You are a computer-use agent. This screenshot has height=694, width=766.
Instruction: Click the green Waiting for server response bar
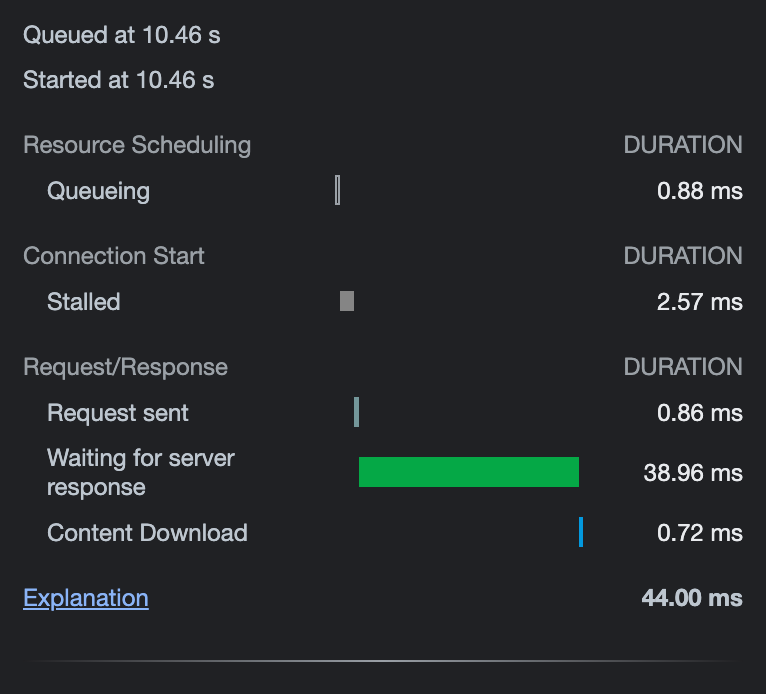click(468, 472)
